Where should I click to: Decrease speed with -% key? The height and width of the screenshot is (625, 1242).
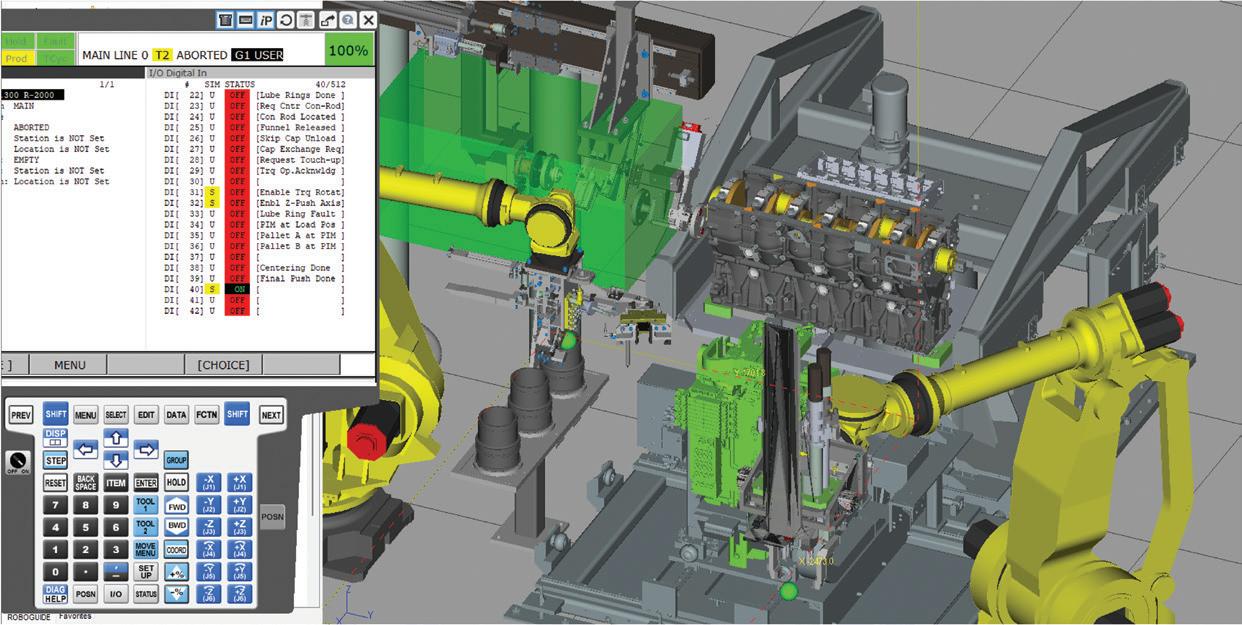tap(176, 594)
